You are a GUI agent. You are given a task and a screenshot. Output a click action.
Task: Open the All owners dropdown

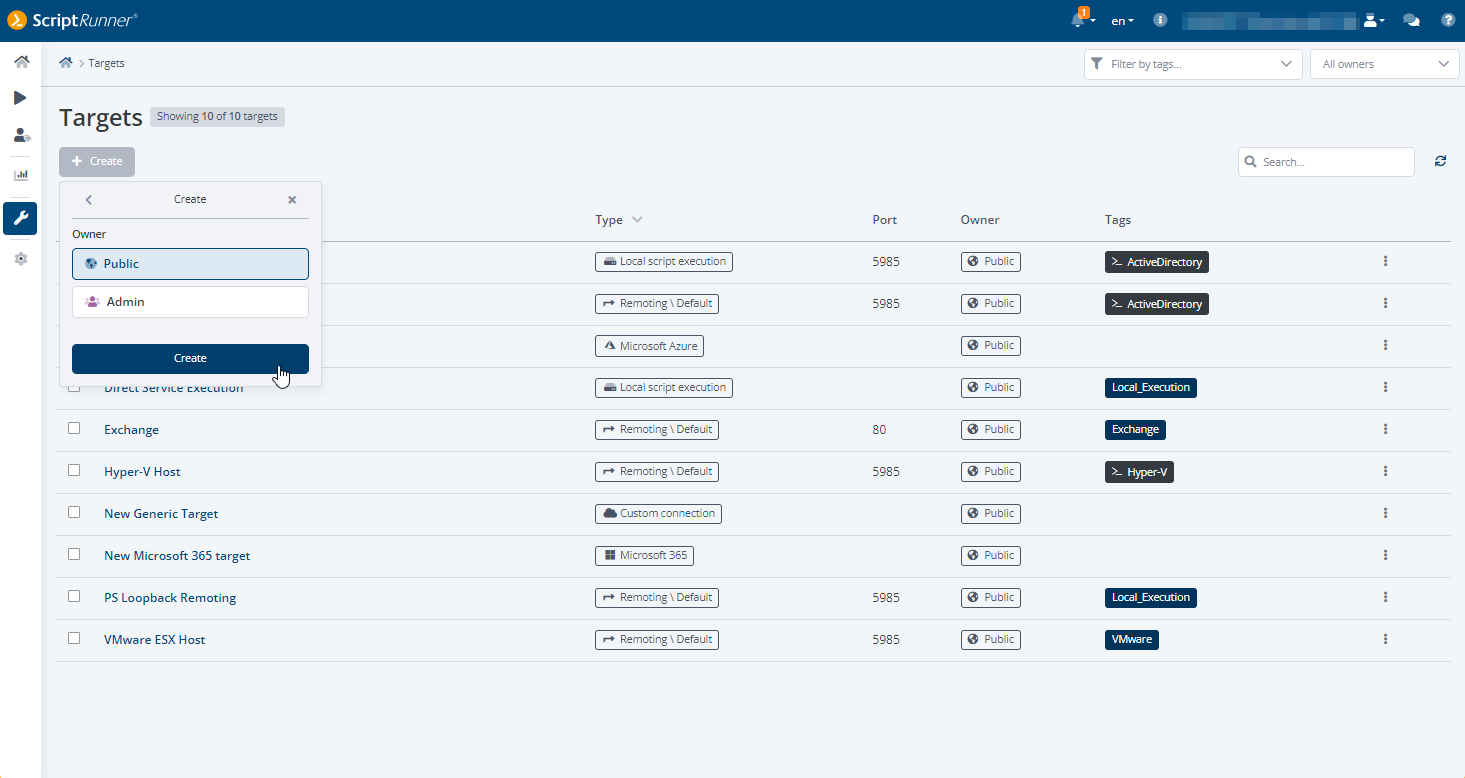tap(1384, 64)
